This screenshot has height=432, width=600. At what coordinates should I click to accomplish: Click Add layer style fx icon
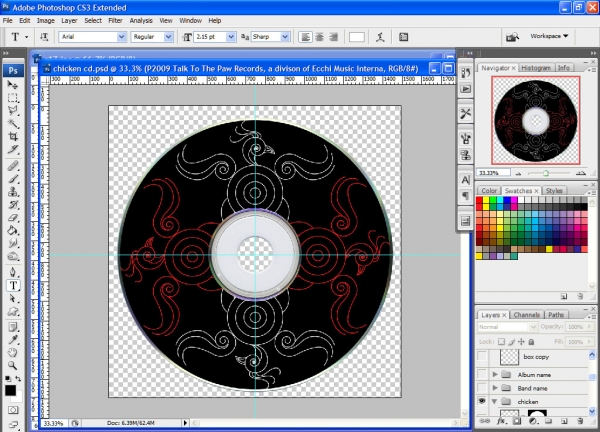501,421
